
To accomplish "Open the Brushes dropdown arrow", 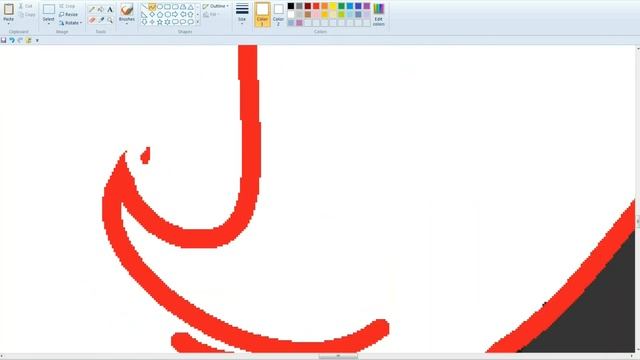I will click(x=127, y=23).
